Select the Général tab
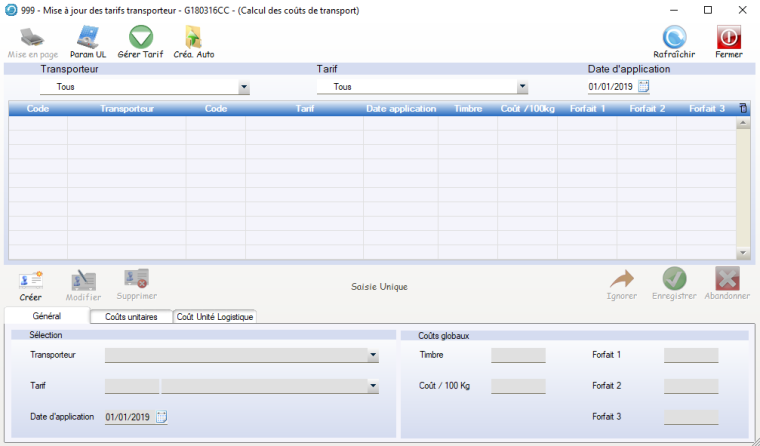The image size is (760, 446). click(47, 316)
